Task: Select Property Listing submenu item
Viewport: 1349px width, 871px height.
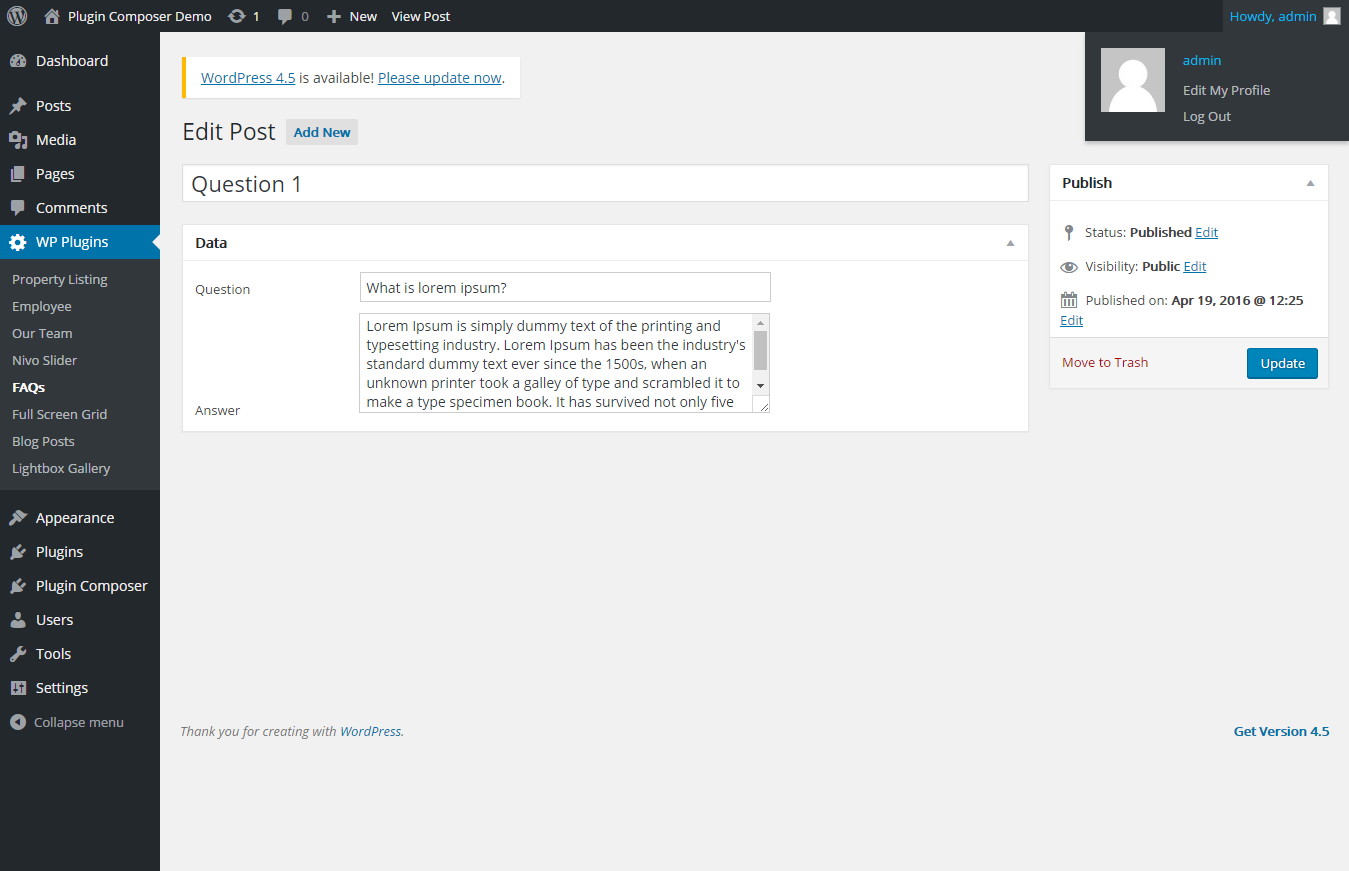Action: (x=60, y=280)
